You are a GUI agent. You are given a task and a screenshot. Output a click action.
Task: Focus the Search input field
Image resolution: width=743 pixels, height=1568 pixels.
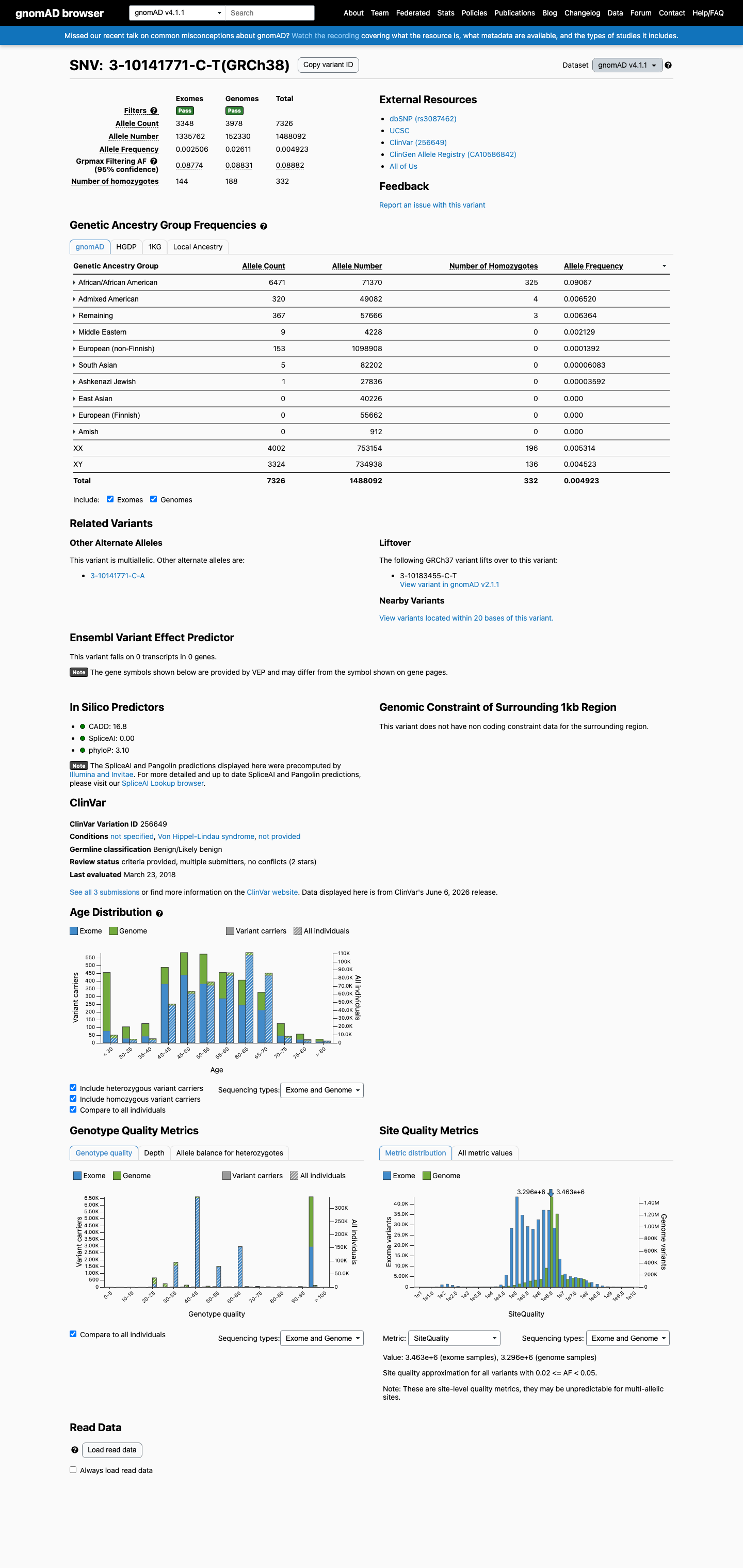click(269, 13)
